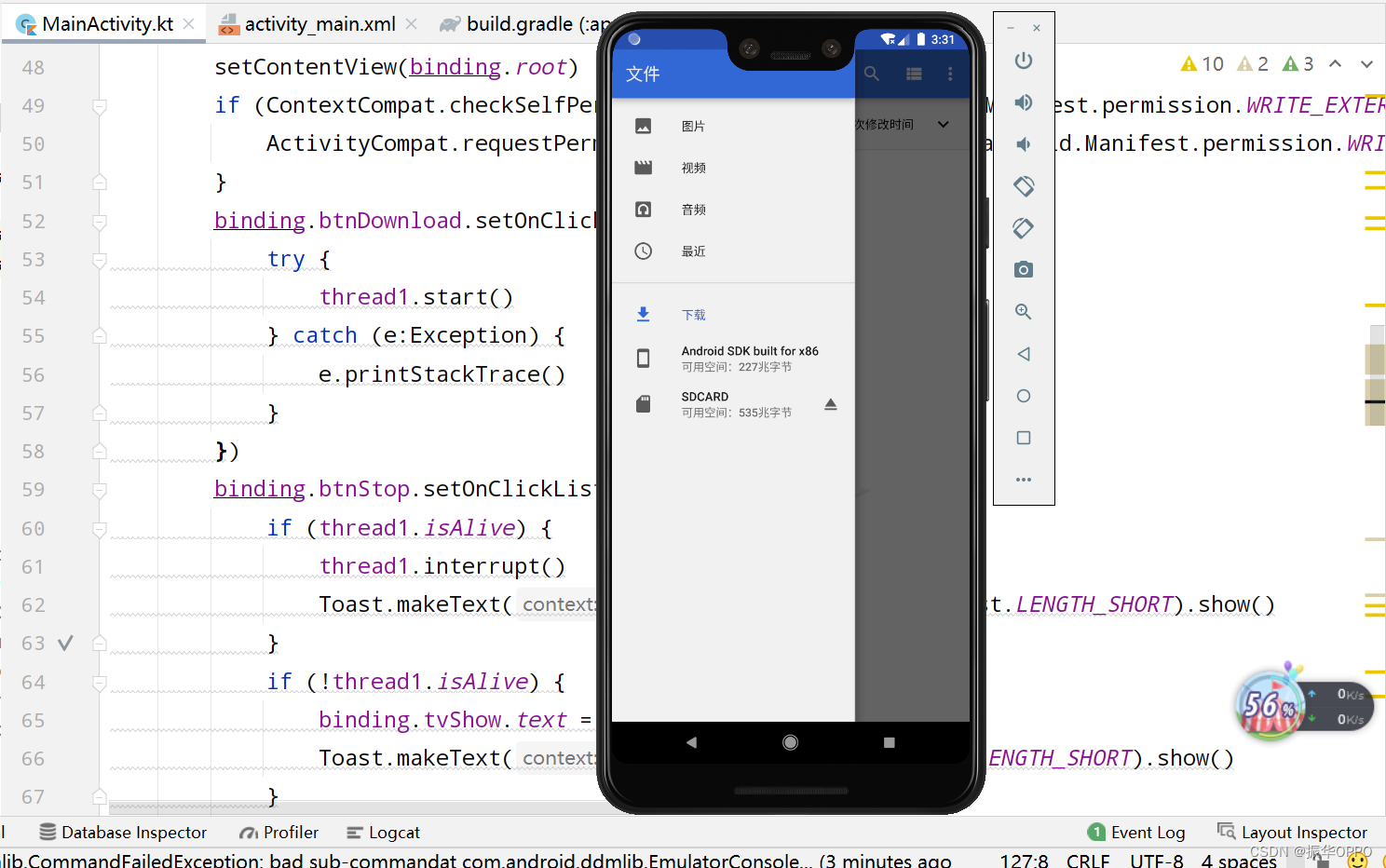Close the emulator toolbar window

(x=1037, y=29)
